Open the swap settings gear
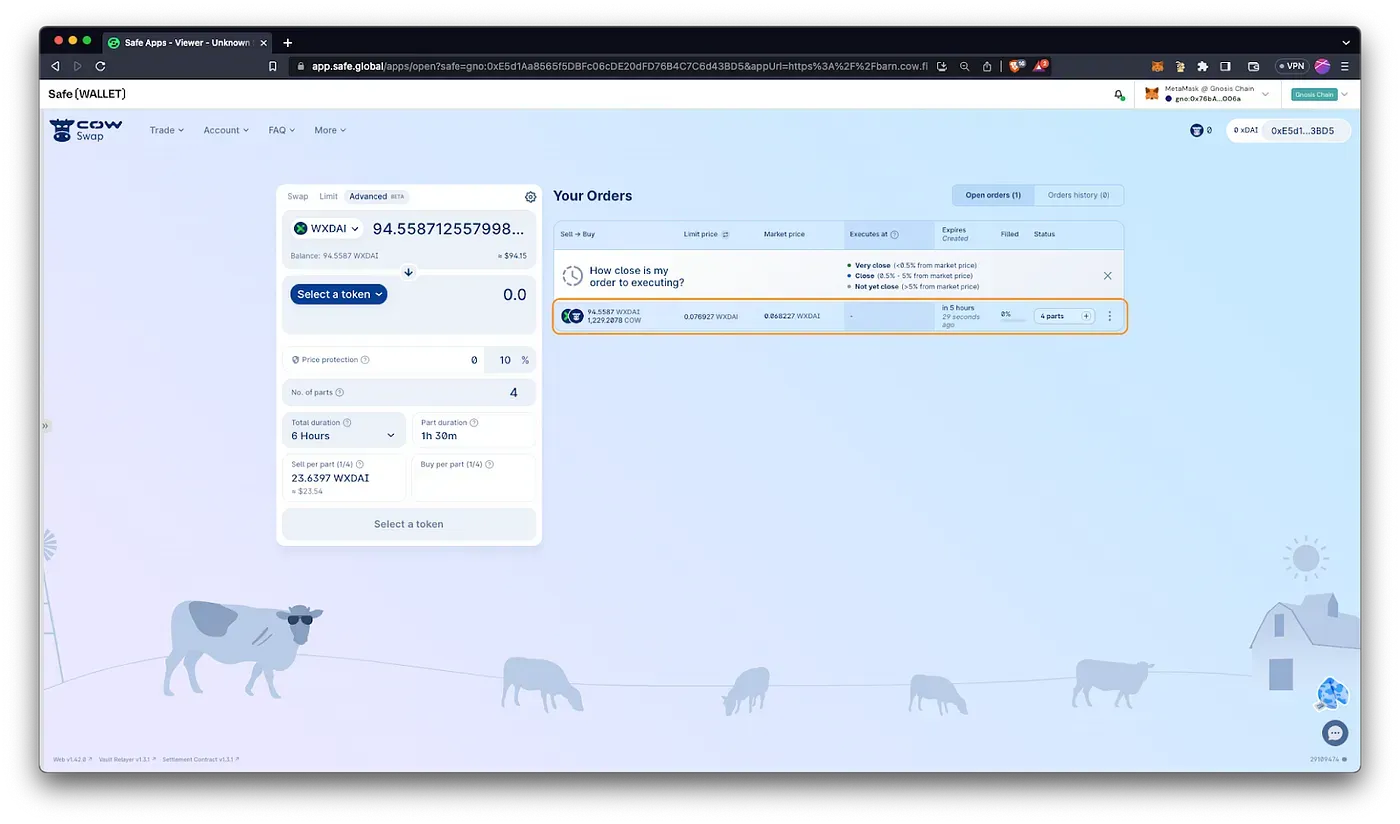The image size is (1400, 824). click(530, 197)
